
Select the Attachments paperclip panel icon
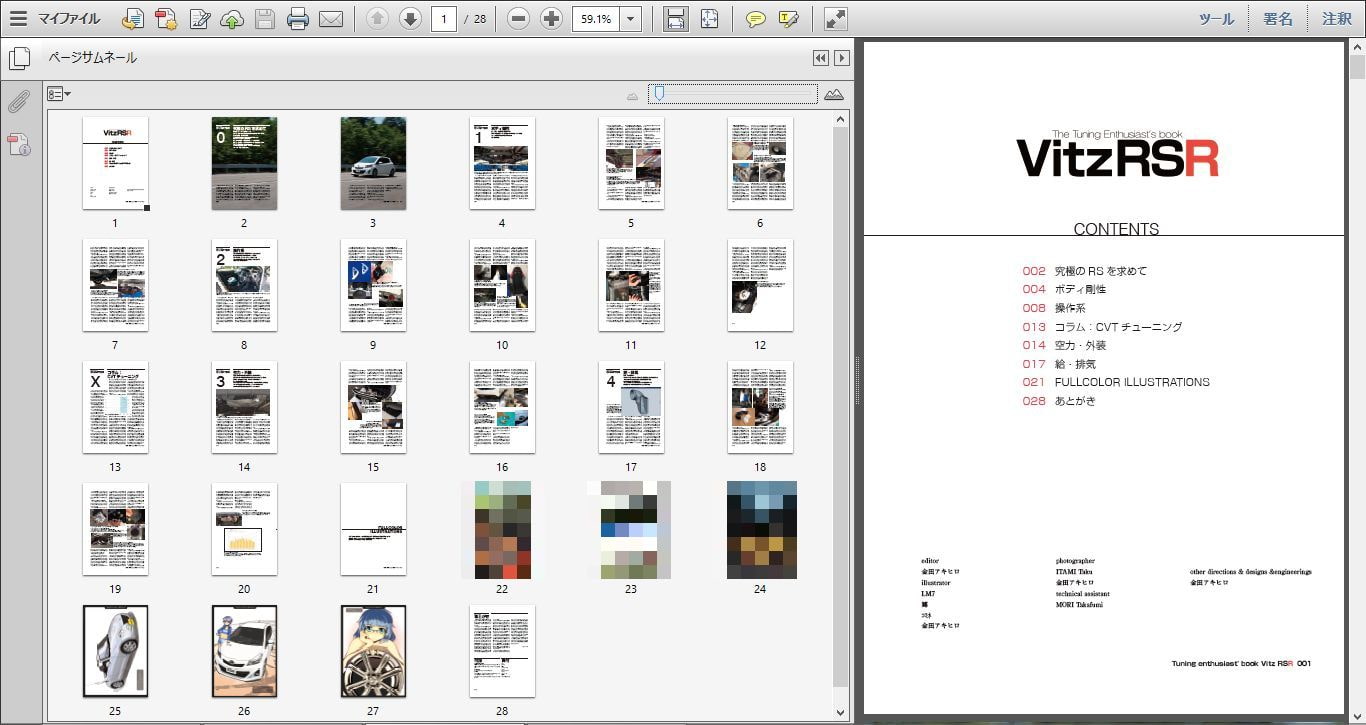(18, 101)
